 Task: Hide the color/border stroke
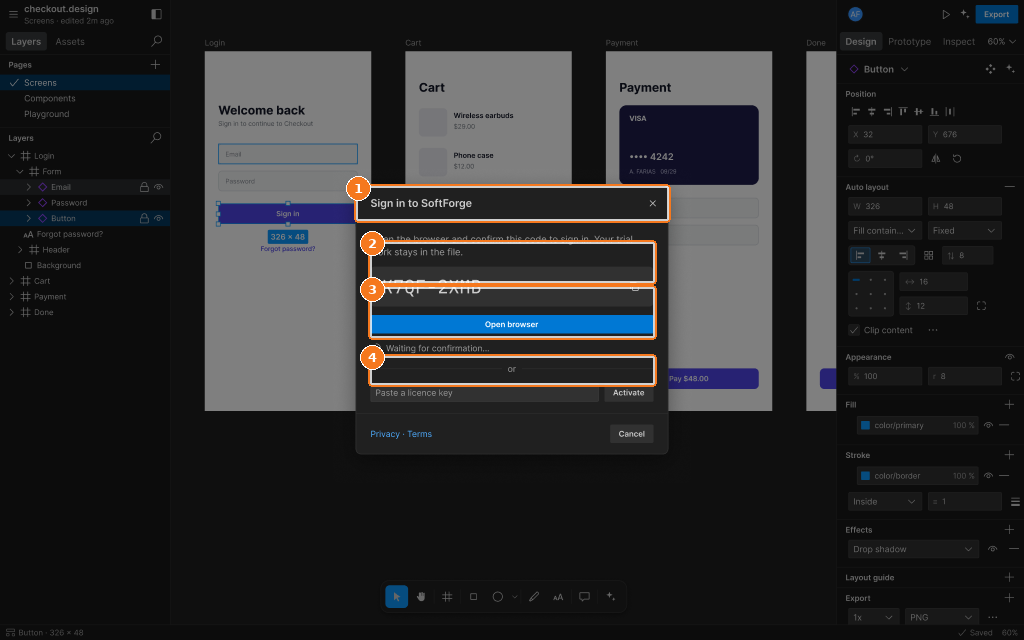coord(988,475)
